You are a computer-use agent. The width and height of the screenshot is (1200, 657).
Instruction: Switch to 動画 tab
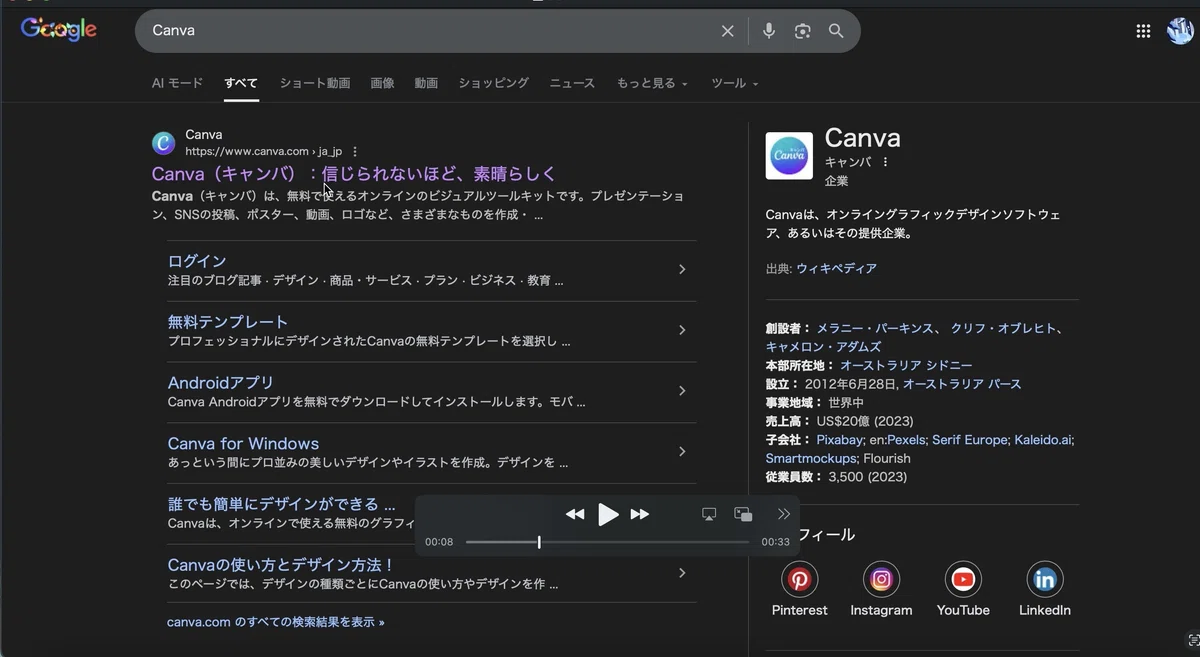pos(426,83)
